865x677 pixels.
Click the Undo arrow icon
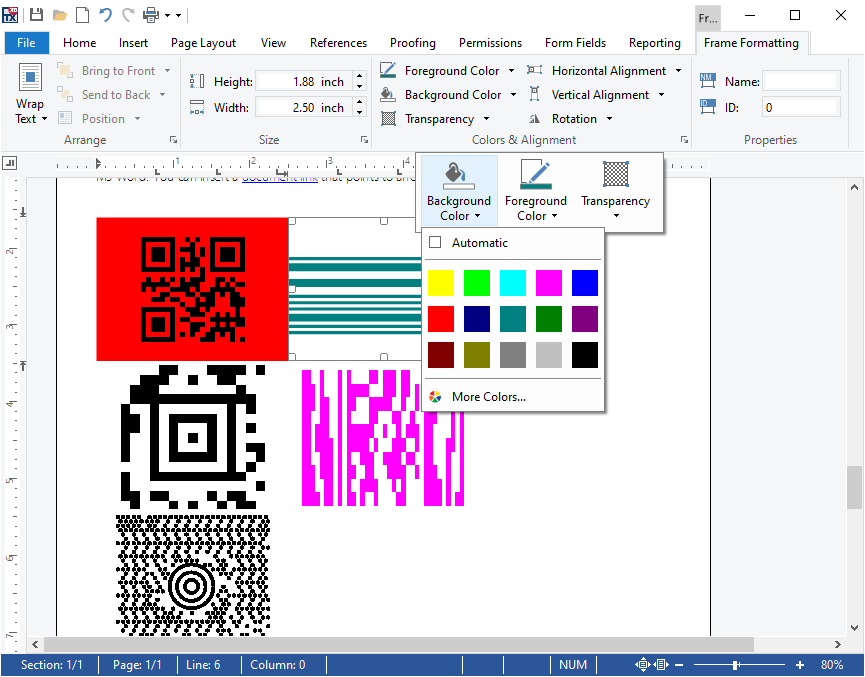point(105,15)
